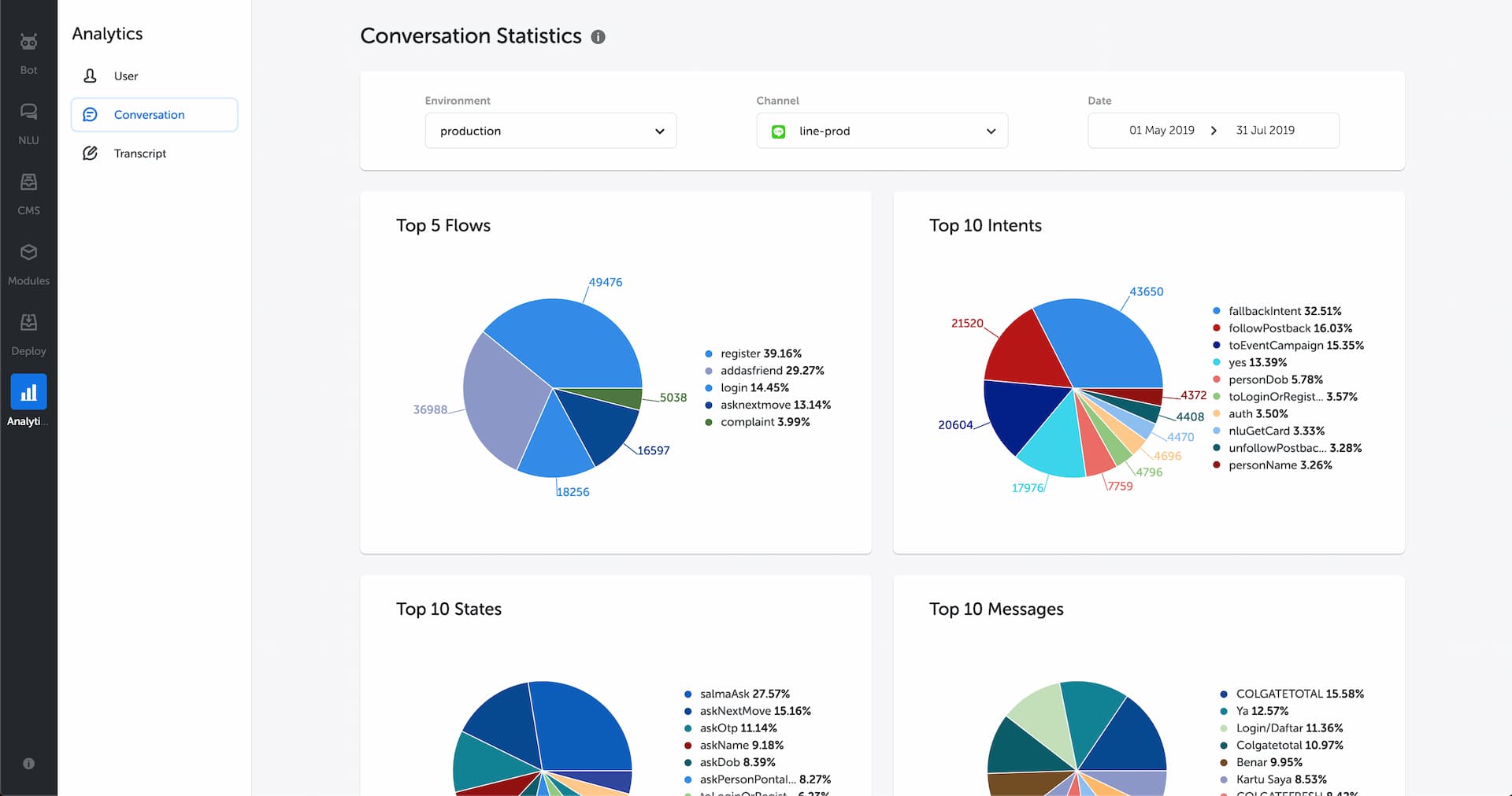Click the 49476 pie label
This screenshot has width=1512, height=796.
coord(605,282)
